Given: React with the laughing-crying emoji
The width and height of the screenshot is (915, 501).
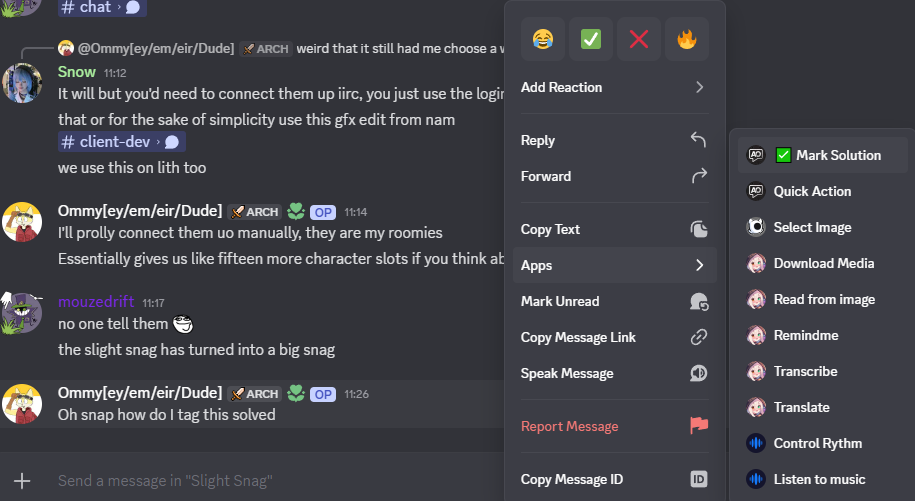Looking at the screenshot, I should point(543,40).
